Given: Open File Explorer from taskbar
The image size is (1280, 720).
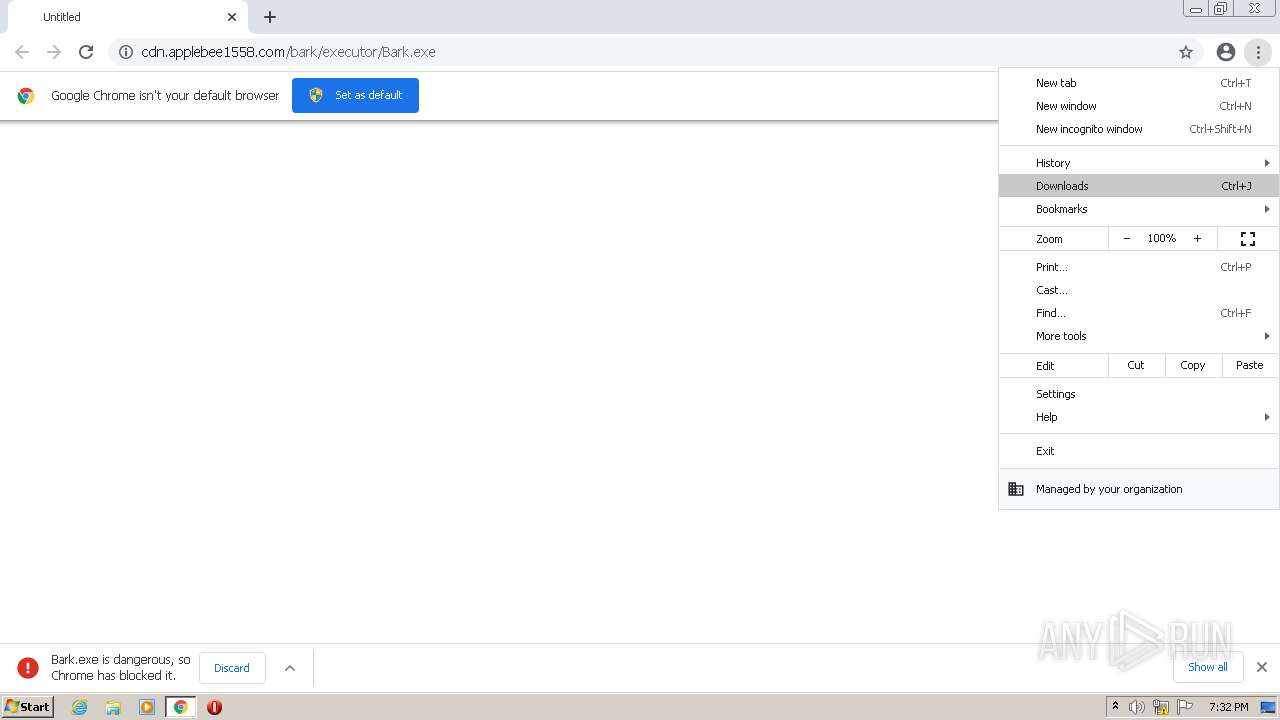Looking at the screenshot, I should (113, 707).
